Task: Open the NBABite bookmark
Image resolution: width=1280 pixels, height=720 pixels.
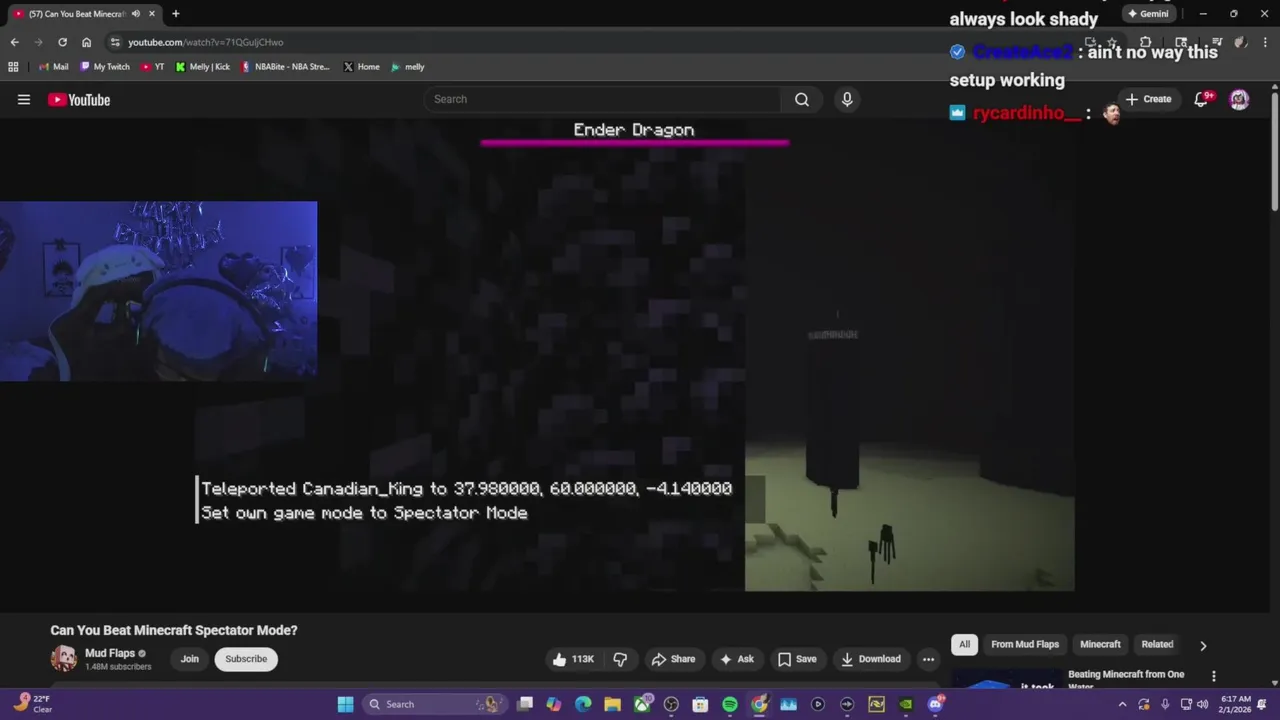Action: [x=285, y=67]
